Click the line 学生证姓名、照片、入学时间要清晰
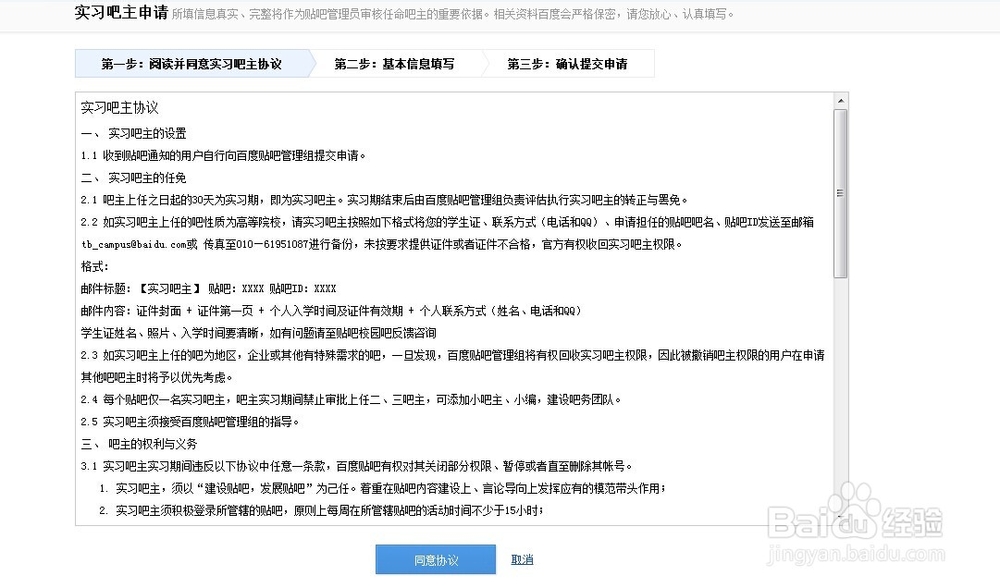 pyautogui.click(x=258, y=333)
